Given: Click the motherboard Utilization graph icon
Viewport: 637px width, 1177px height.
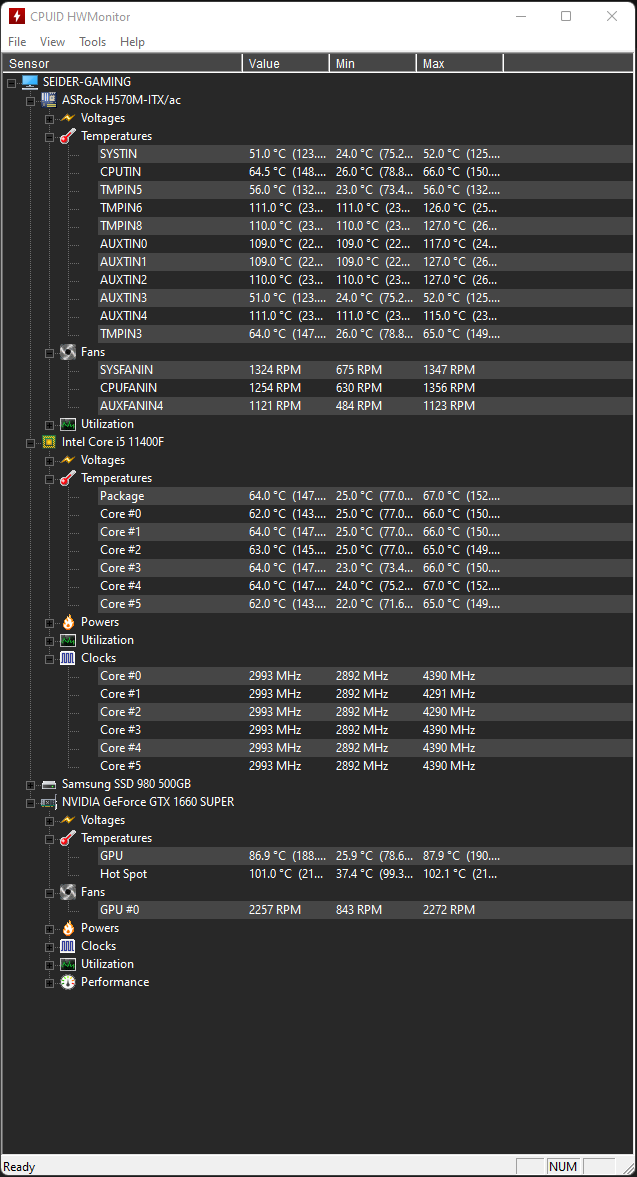Looking at the screenshot, I should coord(68,423).
